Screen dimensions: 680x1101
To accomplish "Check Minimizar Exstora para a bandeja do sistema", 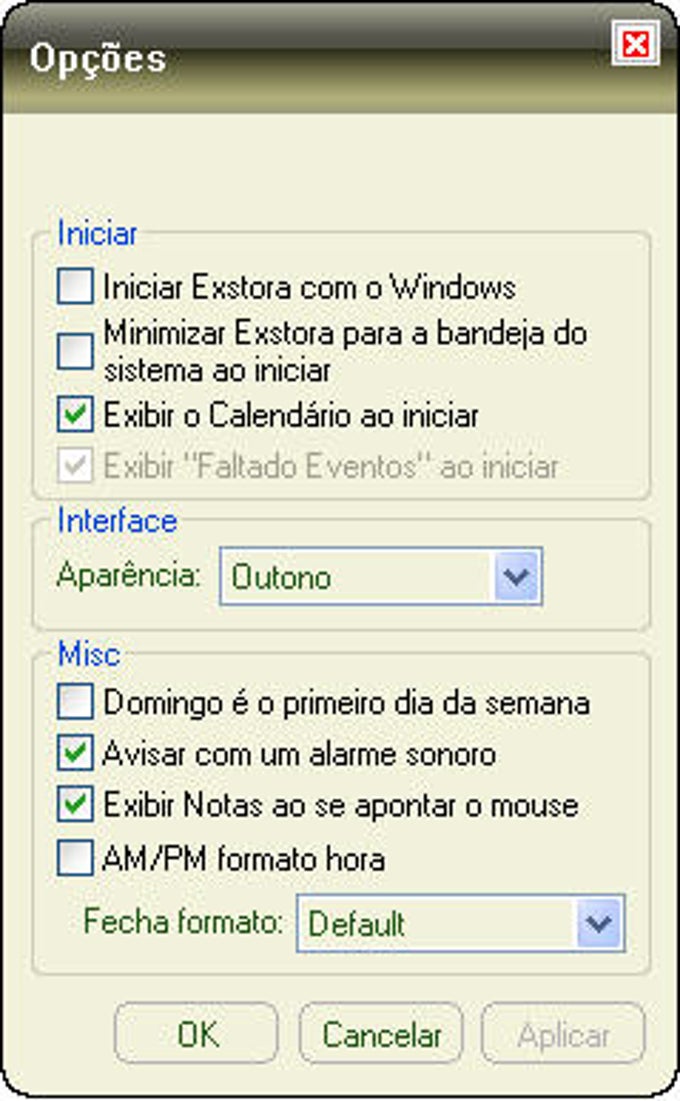I will point(75,350).
